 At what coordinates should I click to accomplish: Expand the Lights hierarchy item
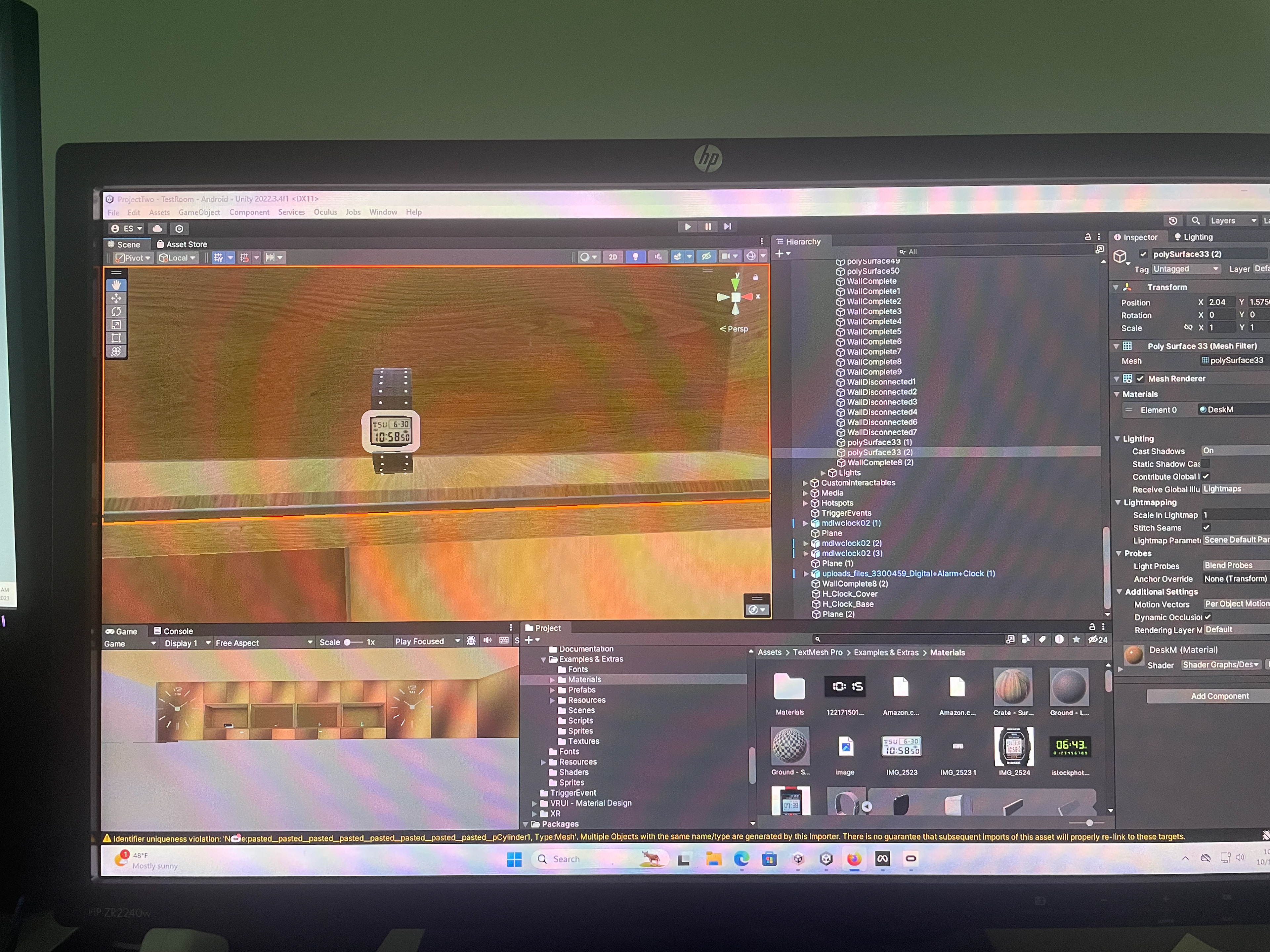click(823, 473)
